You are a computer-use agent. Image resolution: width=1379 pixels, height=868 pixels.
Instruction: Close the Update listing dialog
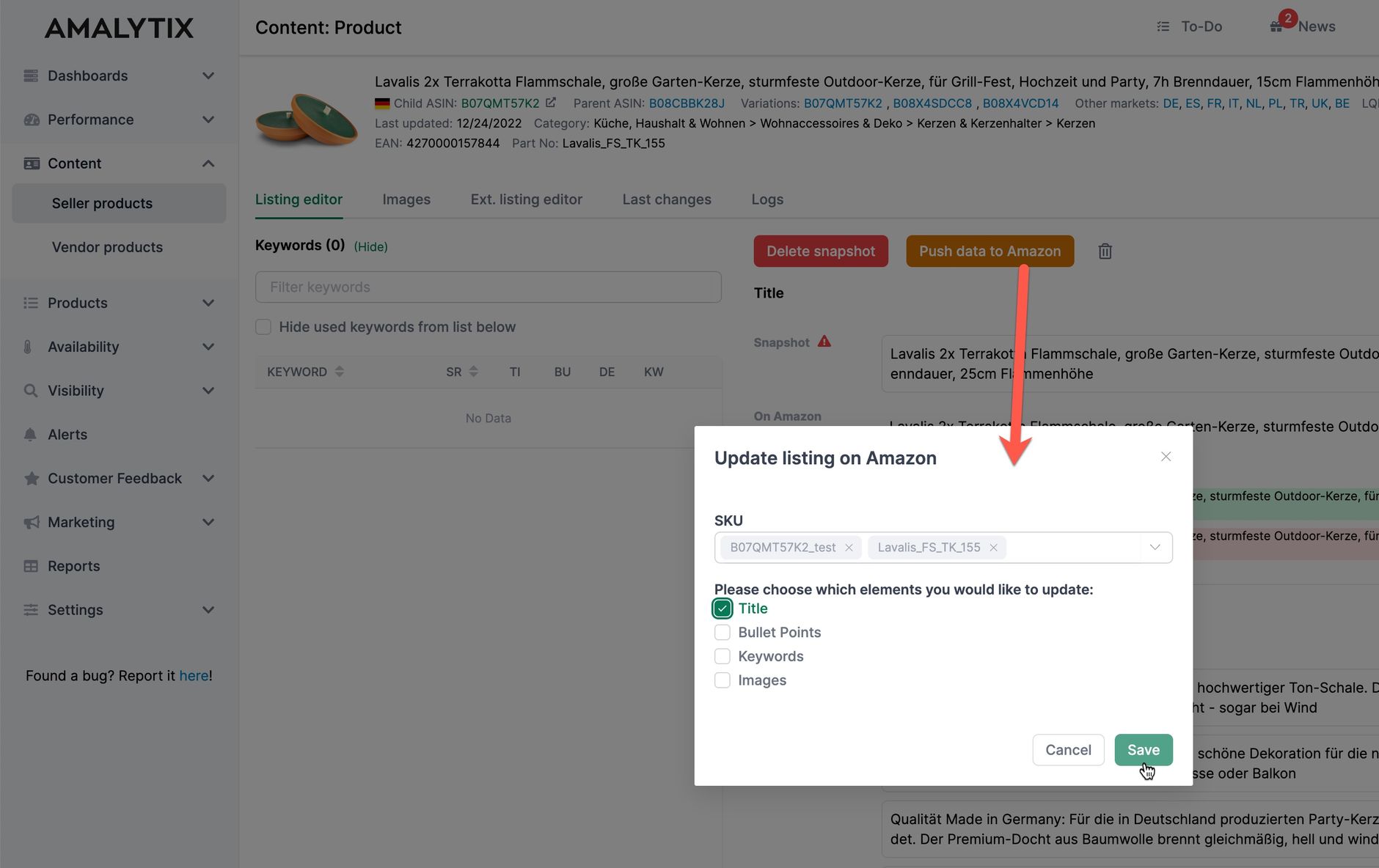tap(1166, 457)
